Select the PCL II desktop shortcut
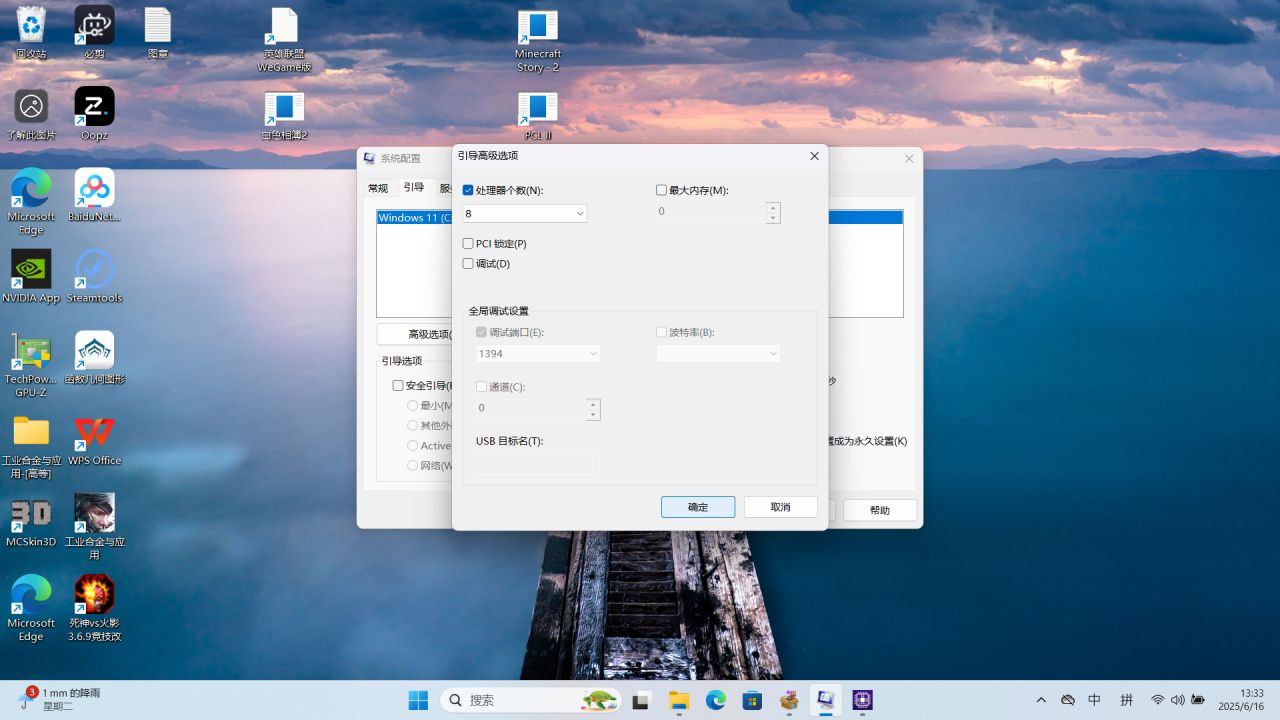The height and width of the screenshot is (720, 1280). pos(538,115)
